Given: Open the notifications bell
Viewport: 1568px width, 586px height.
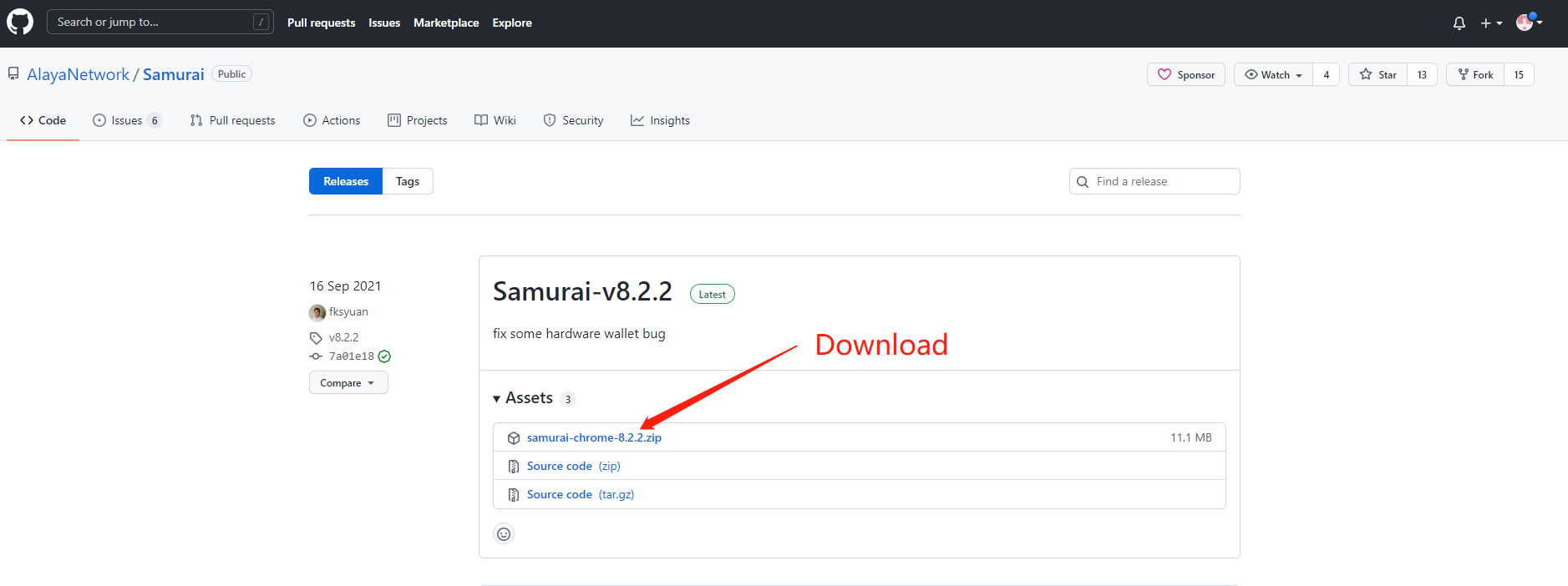Looking at the screenshot, I should (x=1459, y=23).
